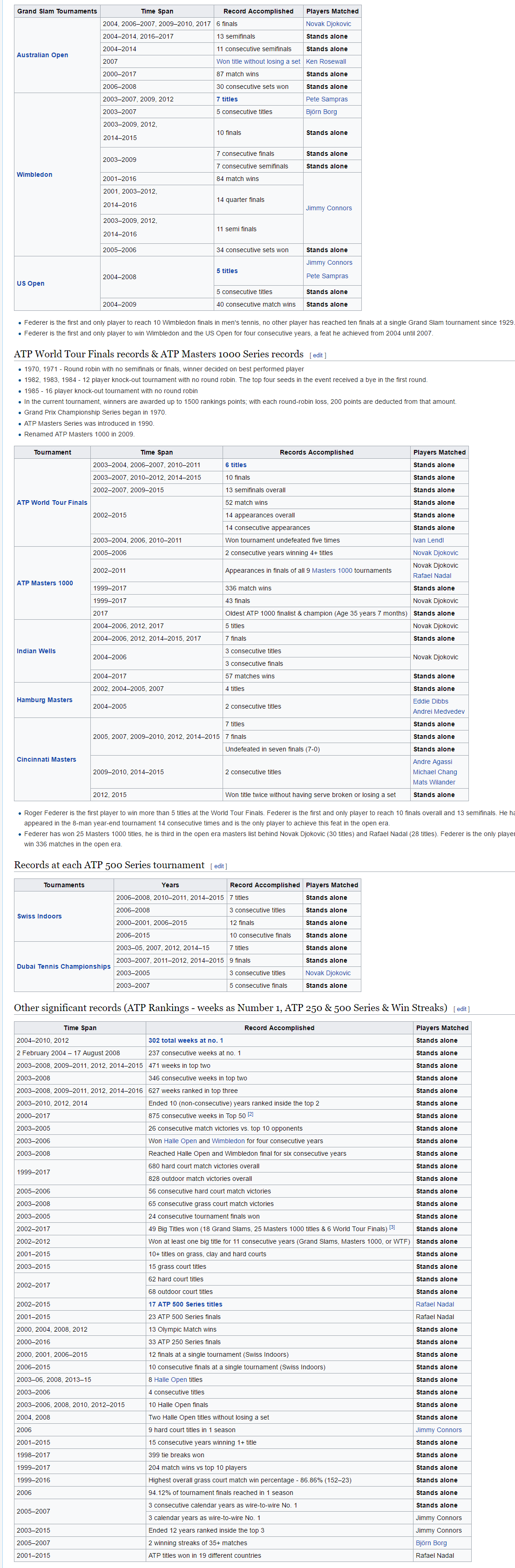Click Rafael Nadal in 17 ATP 500 Series titles row
The height and width of the screenshot is (1568, 515).
pos(434,1305)
